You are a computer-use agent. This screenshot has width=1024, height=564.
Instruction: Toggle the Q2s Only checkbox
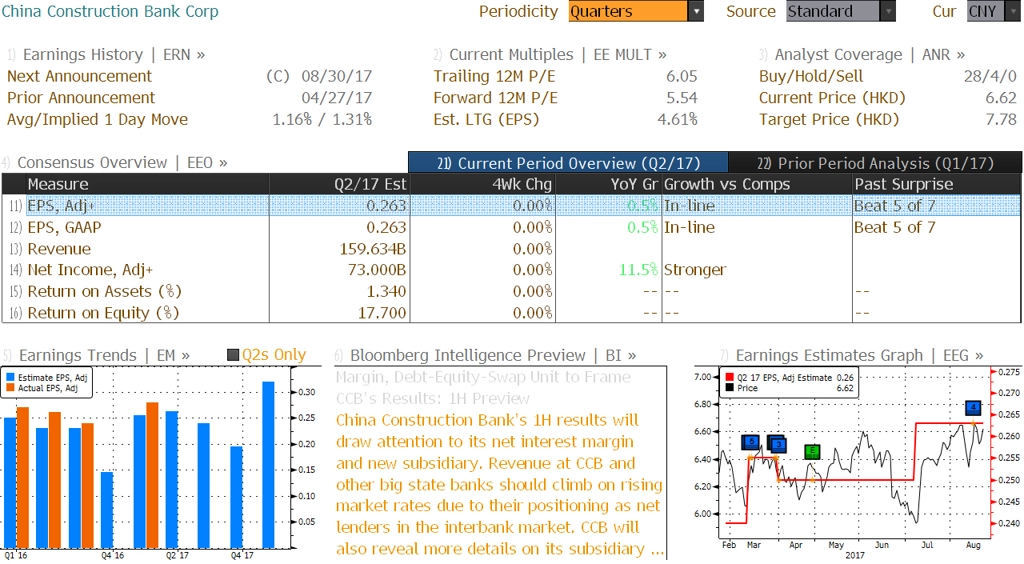[x=232, y=355]
